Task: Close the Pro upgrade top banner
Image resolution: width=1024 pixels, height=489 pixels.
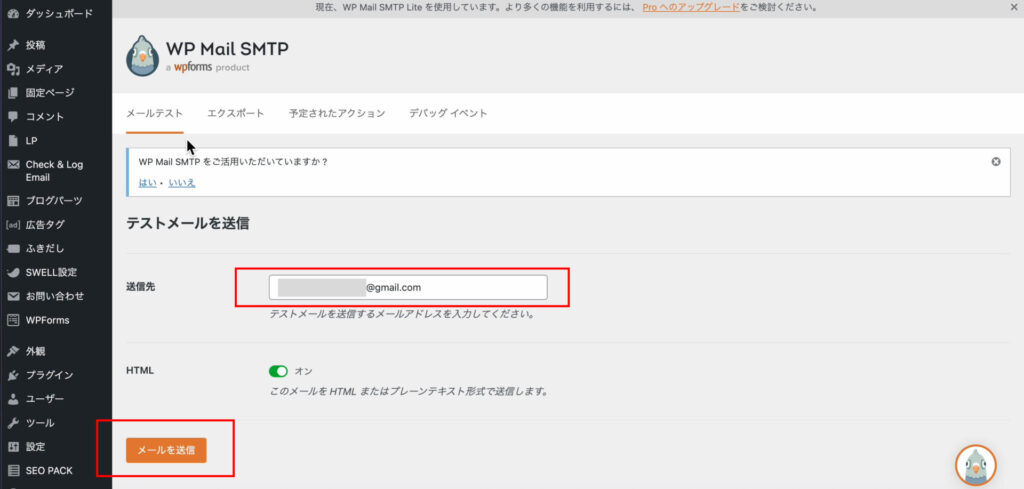Action: tap(1012, 8)
